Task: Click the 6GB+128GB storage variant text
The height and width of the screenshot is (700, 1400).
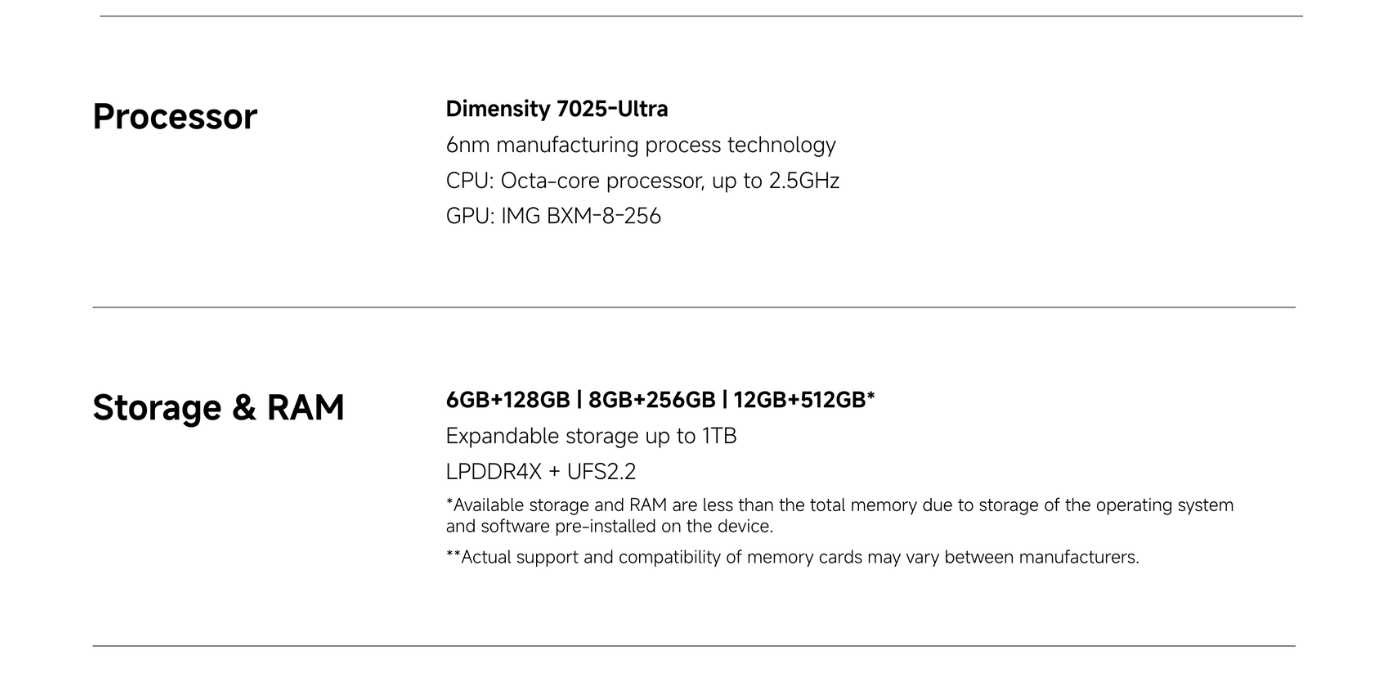Action: click(x=508, y=400)
